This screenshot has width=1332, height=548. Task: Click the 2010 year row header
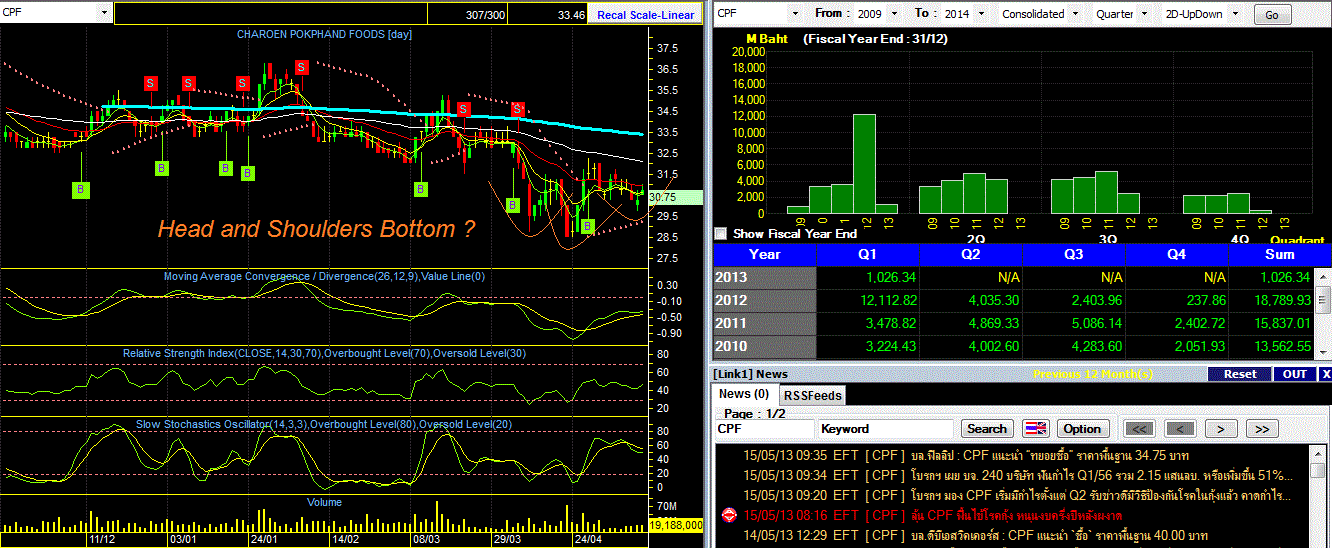(x=765, y=346)
